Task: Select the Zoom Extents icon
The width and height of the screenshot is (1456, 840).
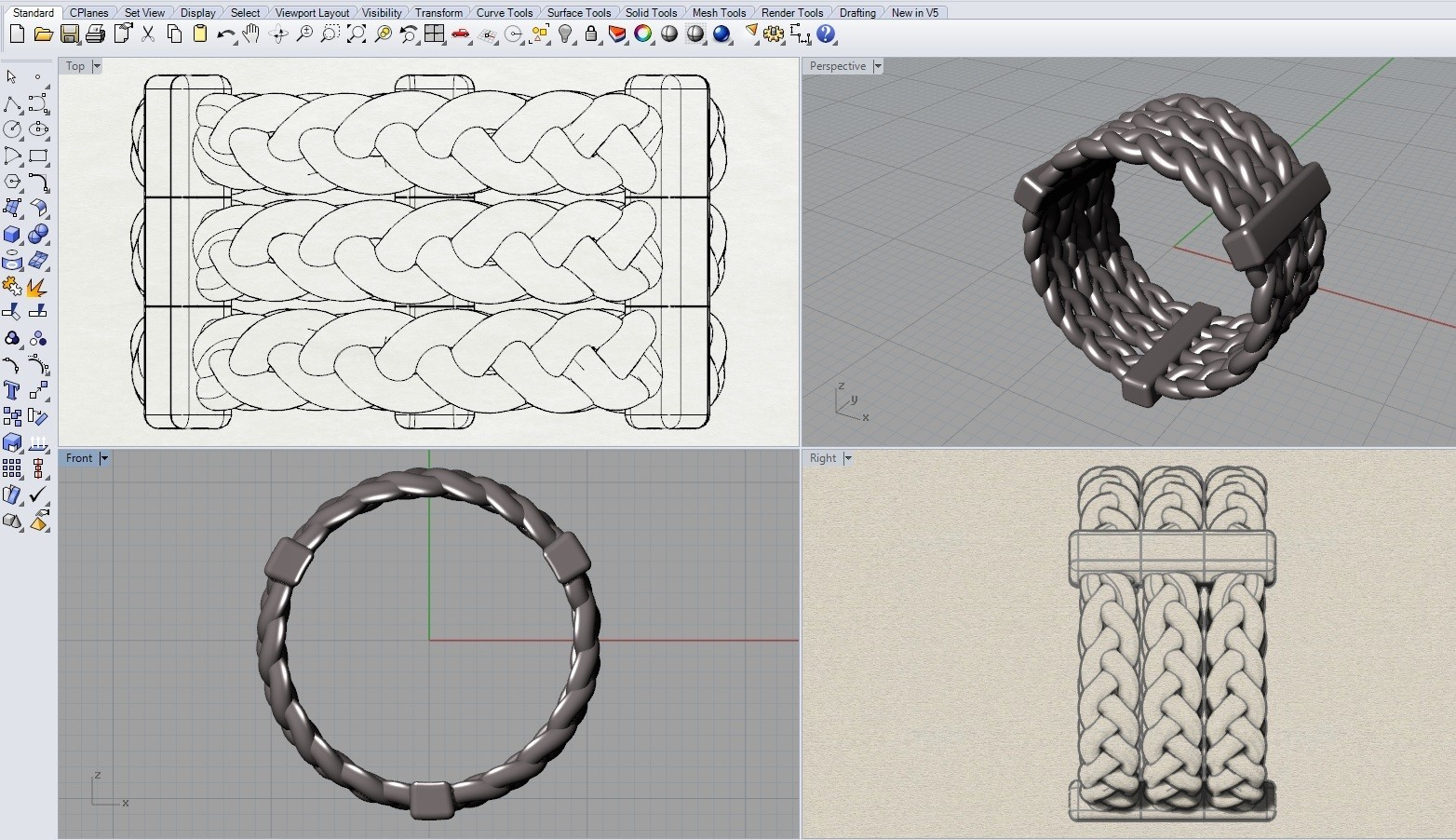Action: (x=357, y=34)
